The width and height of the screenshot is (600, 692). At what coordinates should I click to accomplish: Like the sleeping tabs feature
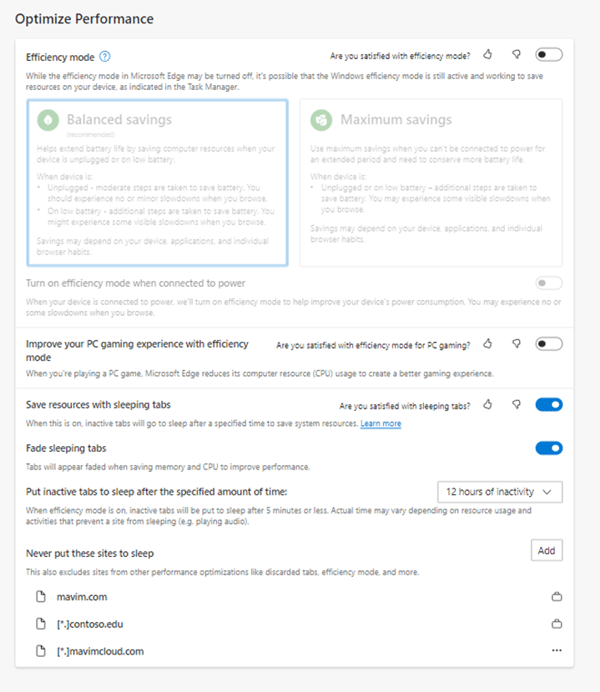click(488, 405)
